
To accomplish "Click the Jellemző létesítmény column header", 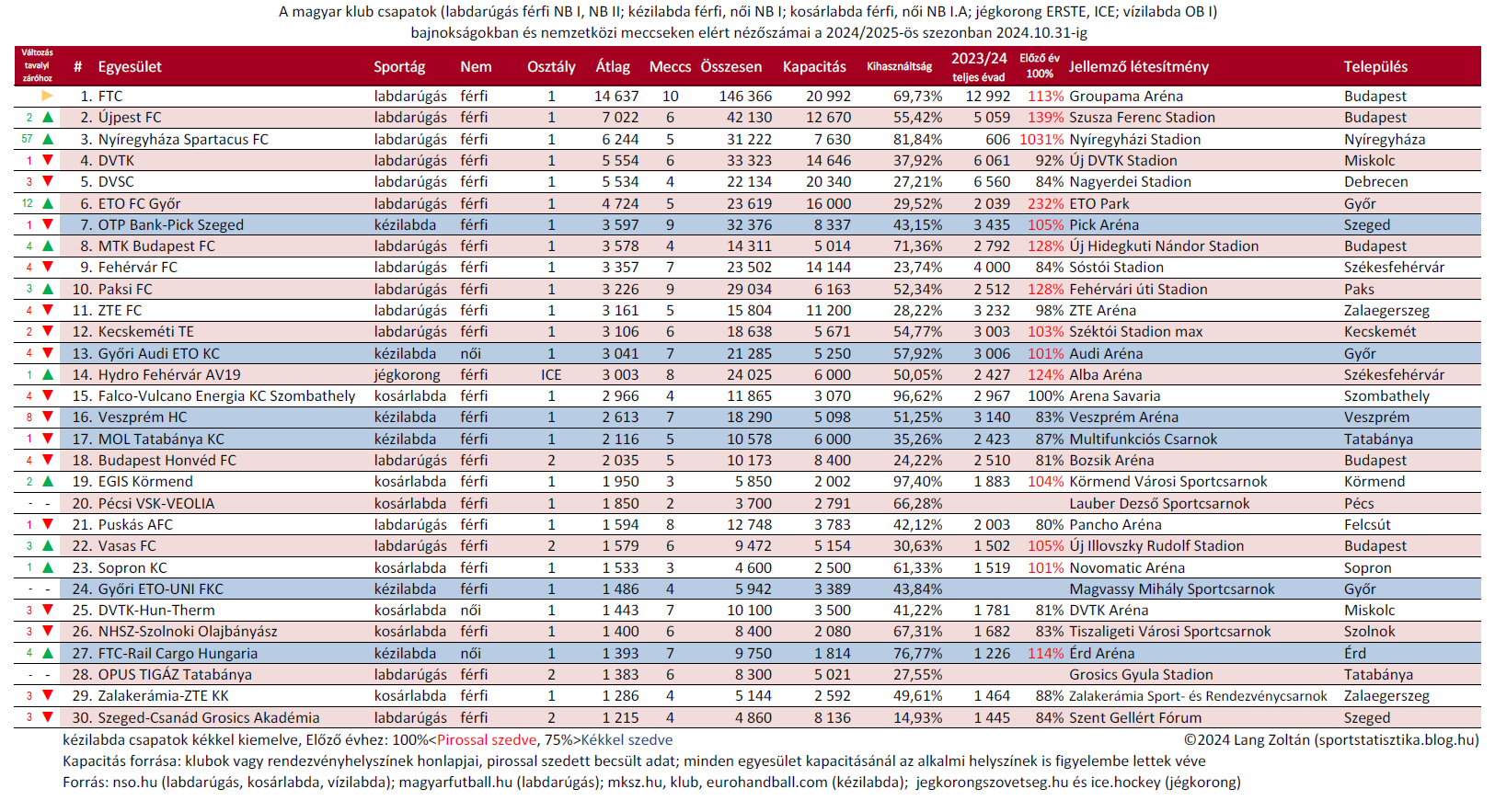I will pyautogui.click(x=1138, y=66).
